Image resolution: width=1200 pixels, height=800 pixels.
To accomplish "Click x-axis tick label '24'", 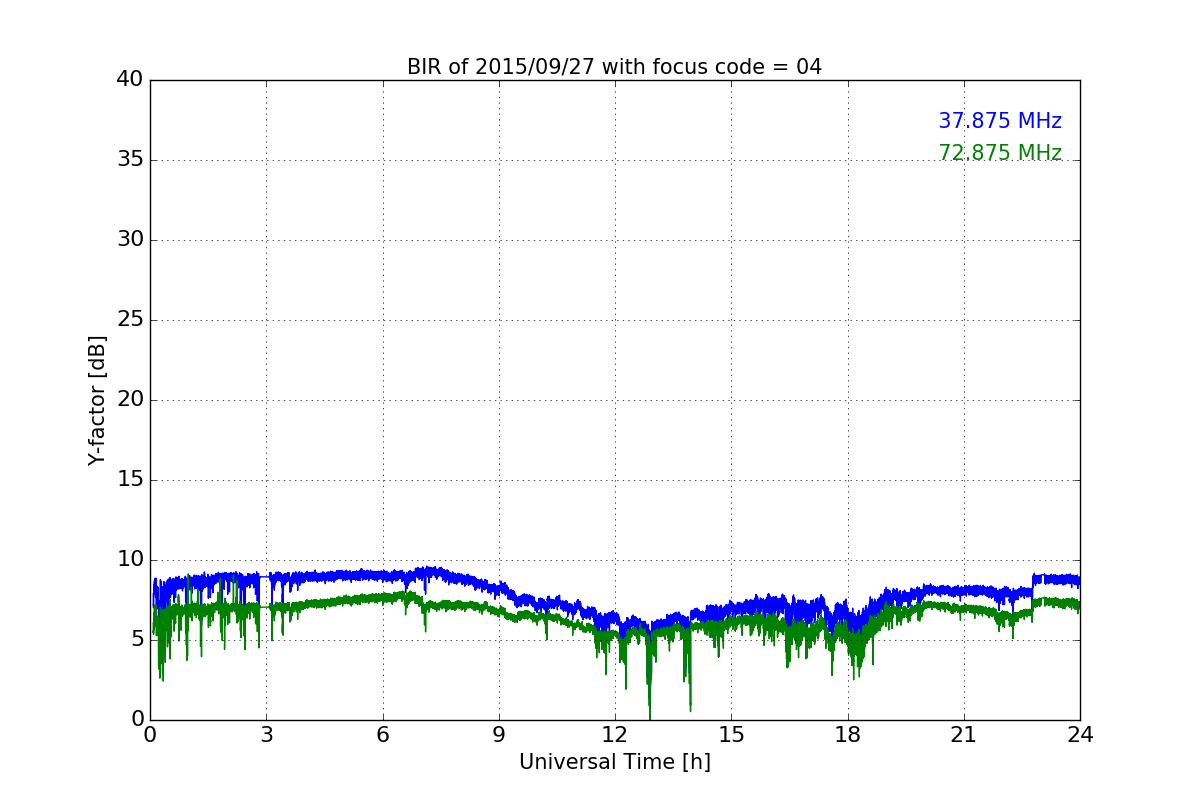I will (x=1080, y=735).
